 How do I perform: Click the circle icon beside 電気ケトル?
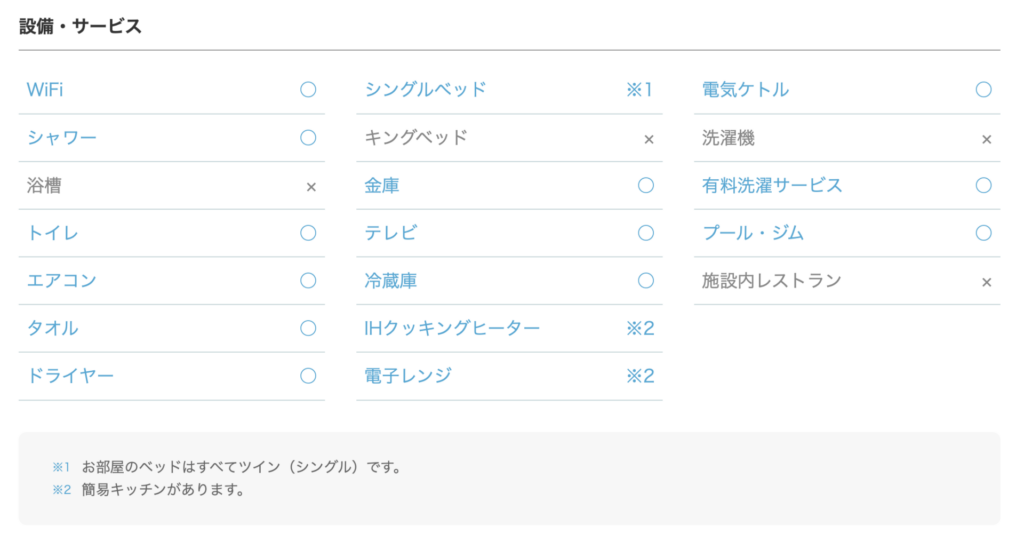click(984, 90)
